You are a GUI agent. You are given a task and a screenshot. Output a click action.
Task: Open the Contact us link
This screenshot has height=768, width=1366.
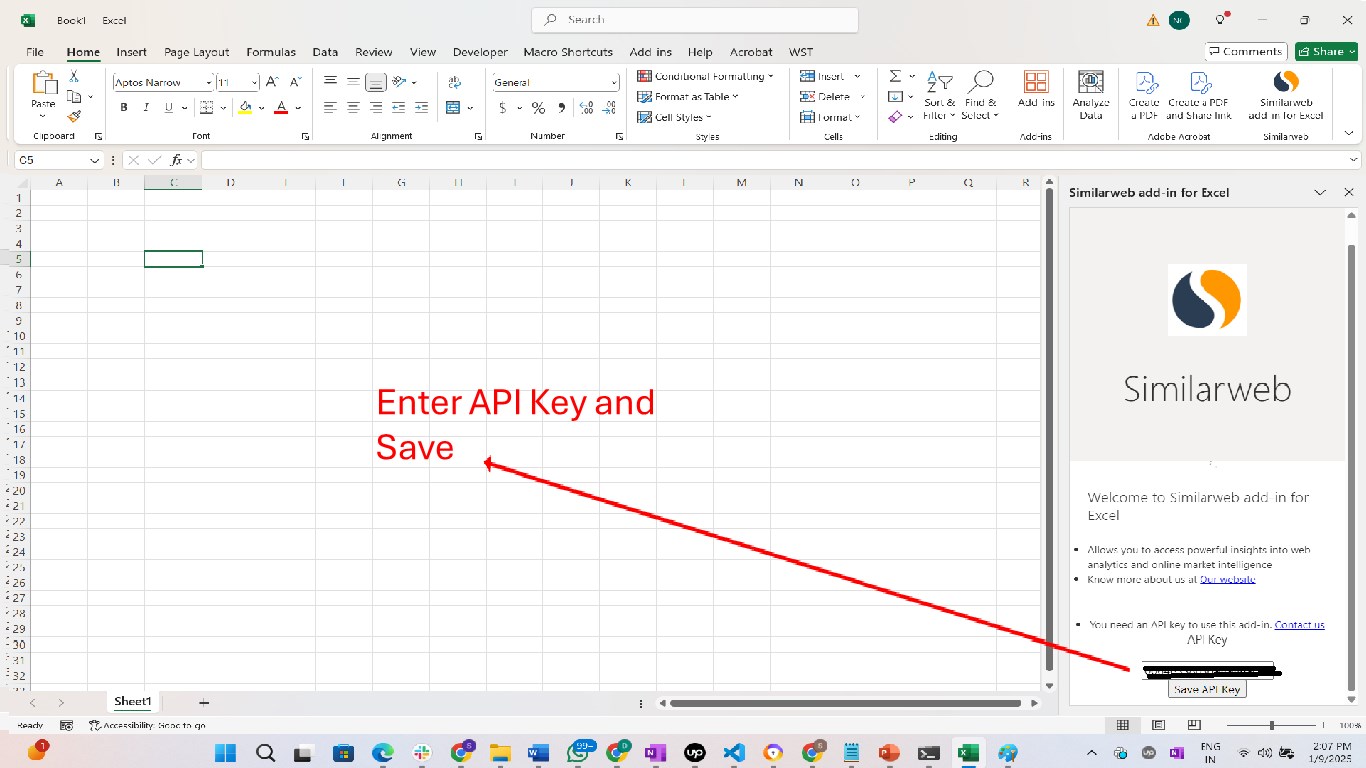coord(1300,624)
